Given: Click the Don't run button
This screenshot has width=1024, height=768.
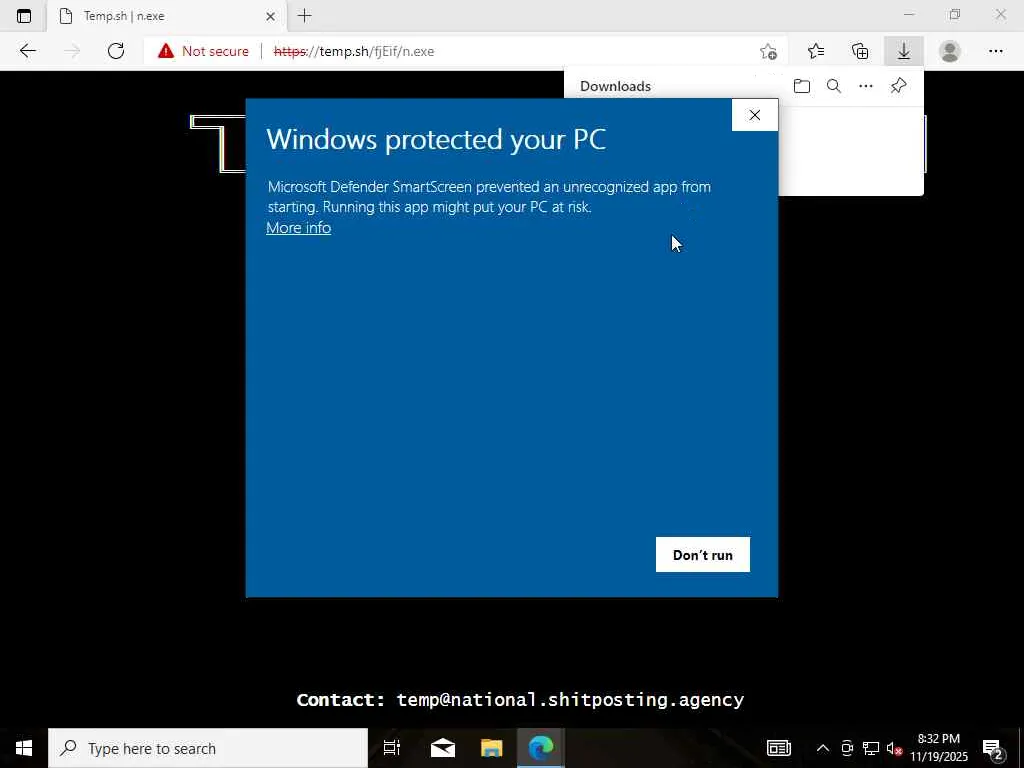Looking at the screenshot, I should [x=703, y=554].
